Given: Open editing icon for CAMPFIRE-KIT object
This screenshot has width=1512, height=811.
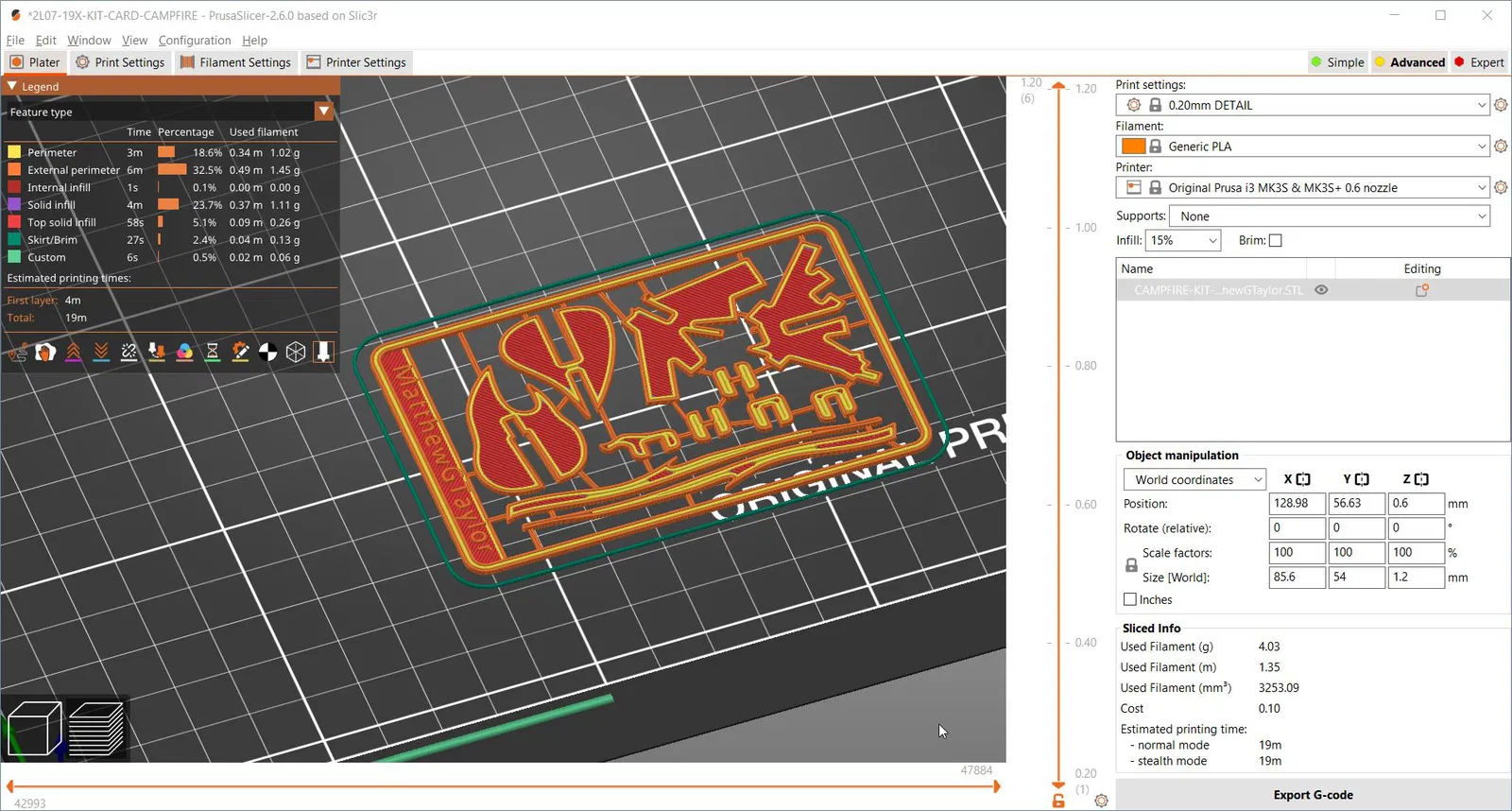Looking at the screenshot, I should 1421,290.
